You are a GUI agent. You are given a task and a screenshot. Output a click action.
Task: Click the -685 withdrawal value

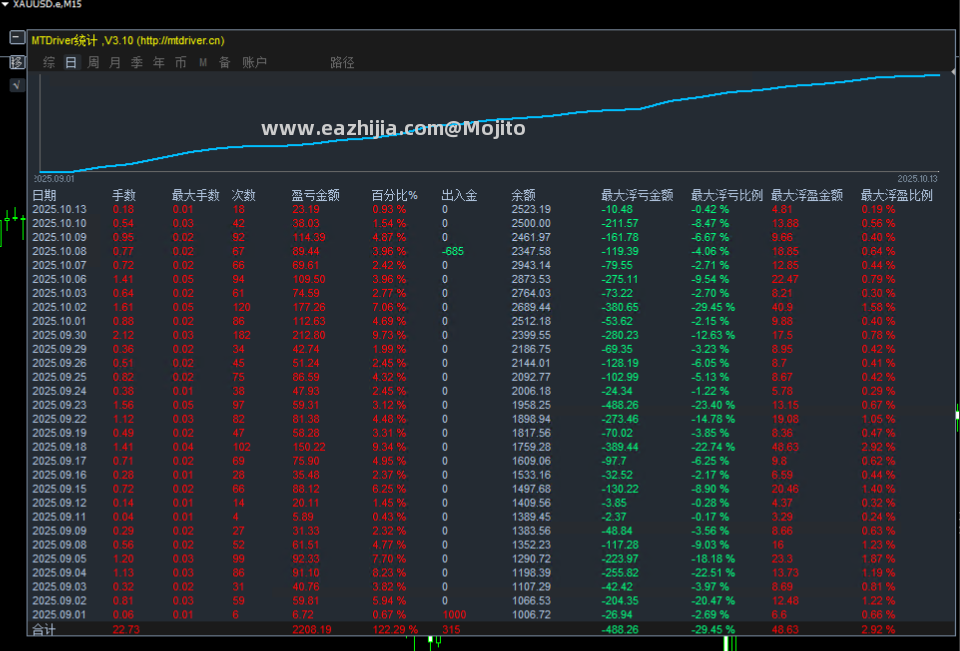(453, 251)
